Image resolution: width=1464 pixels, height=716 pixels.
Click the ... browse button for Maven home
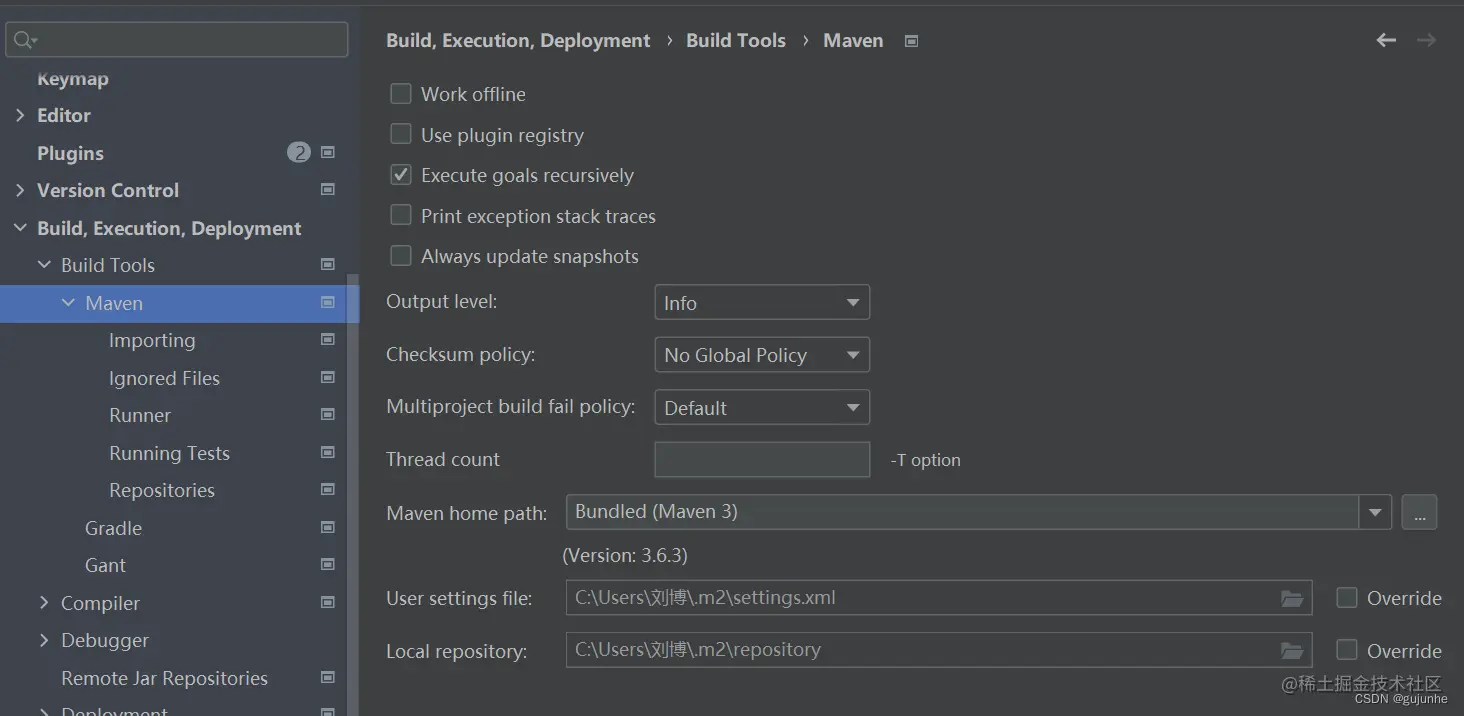[1419, 513]
